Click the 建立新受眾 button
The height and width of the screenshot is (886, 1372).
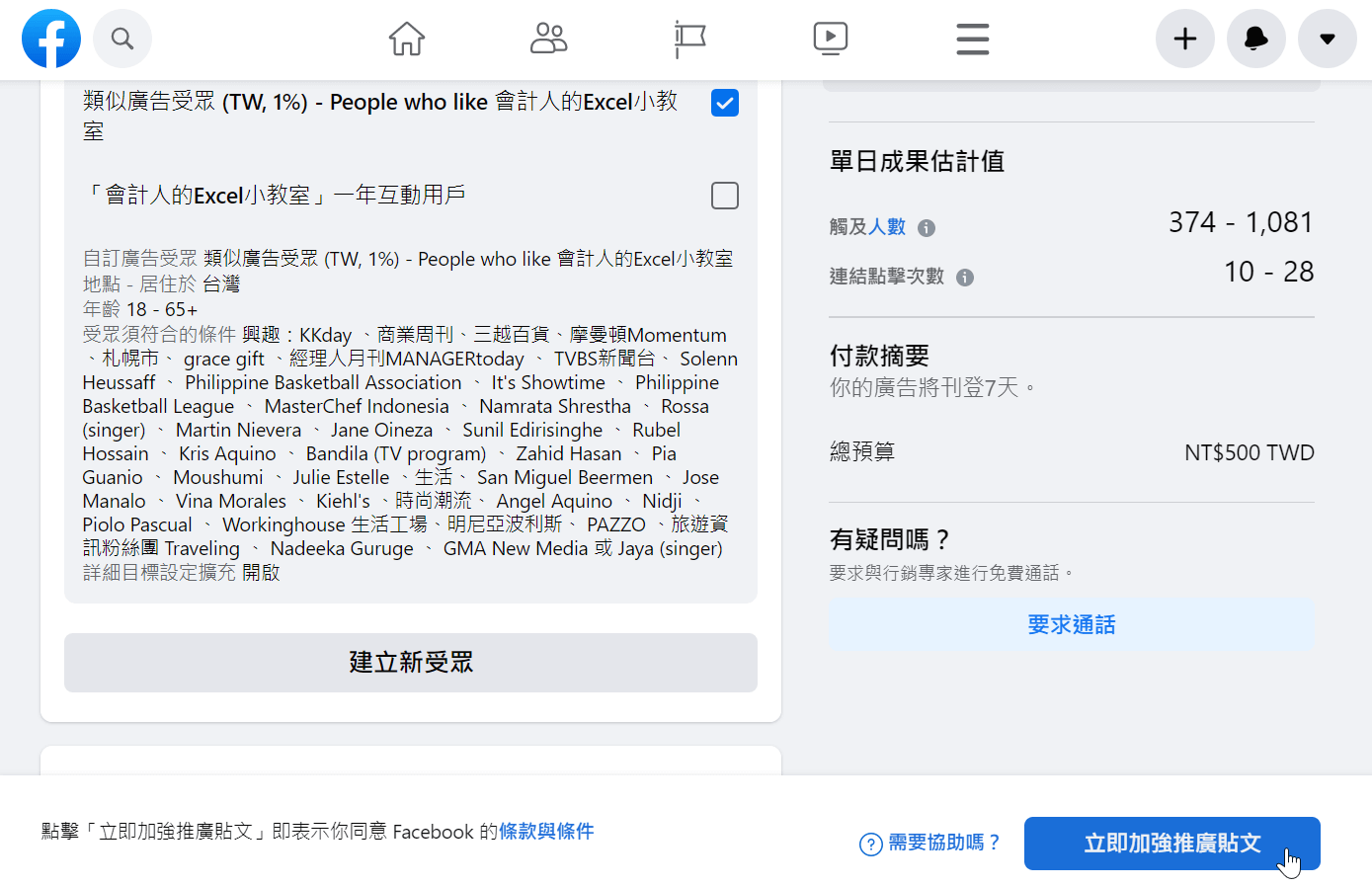point(411,663)
